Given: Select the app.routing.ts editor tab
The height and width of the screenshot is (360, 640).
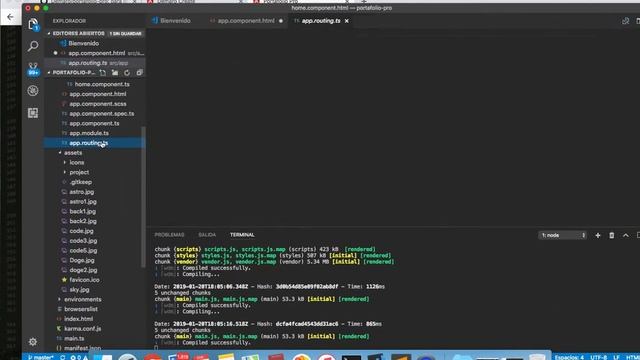Looking at the screenshot, I should point(321,21).
